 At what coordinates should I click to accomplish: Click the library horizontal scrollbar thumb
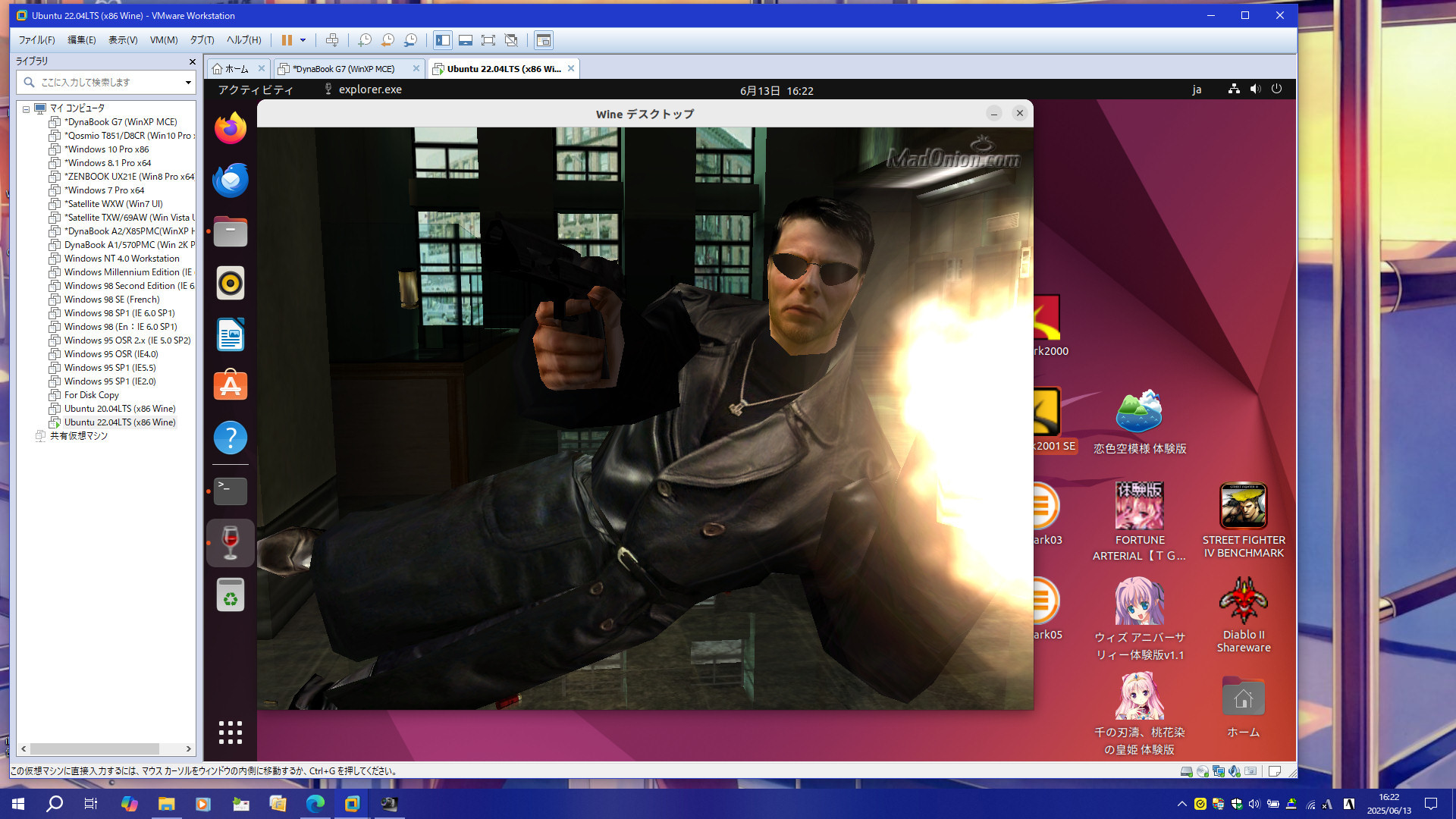click(95, 748)
